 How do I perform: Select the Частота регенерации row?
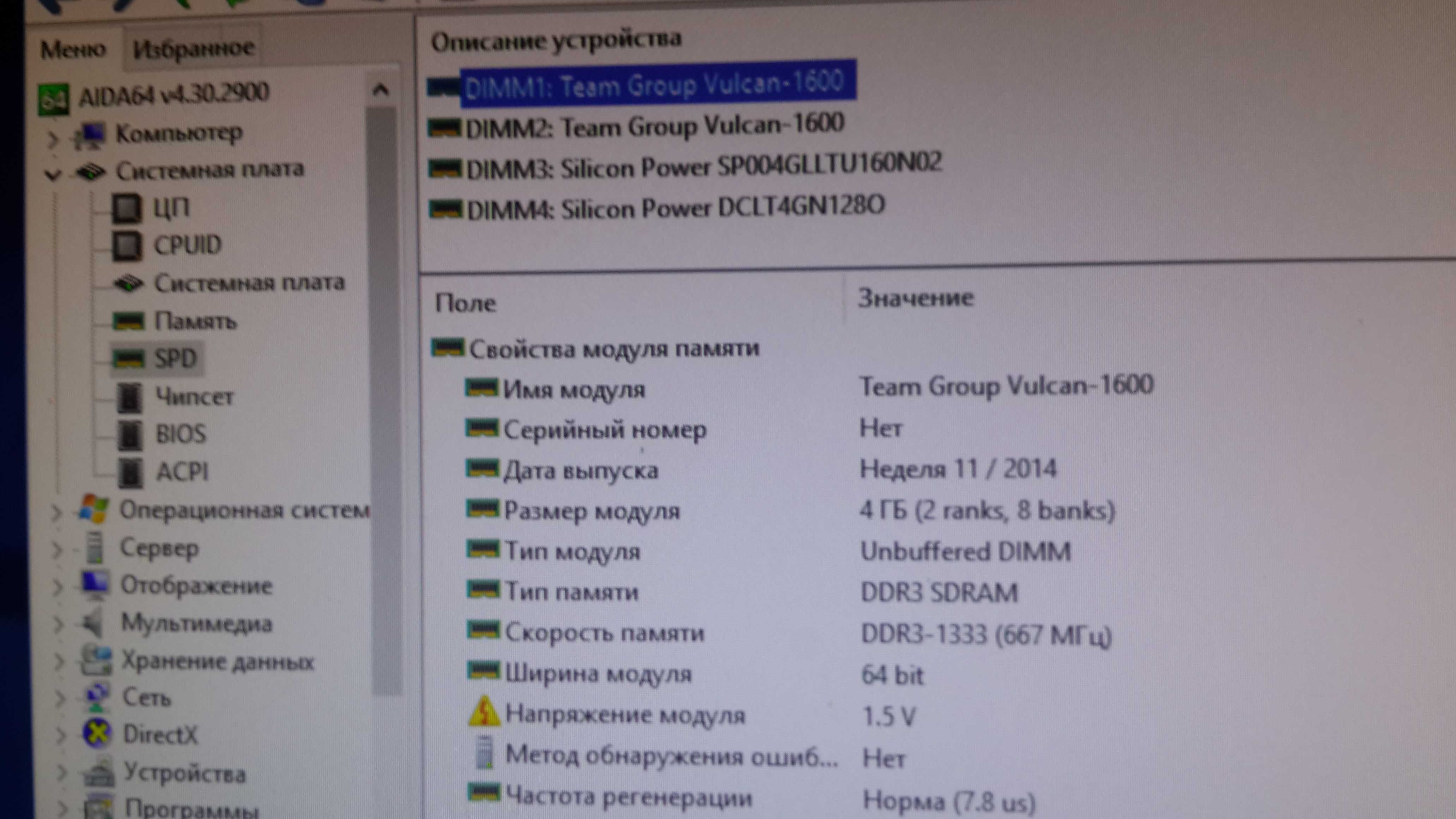click(752, 798)
